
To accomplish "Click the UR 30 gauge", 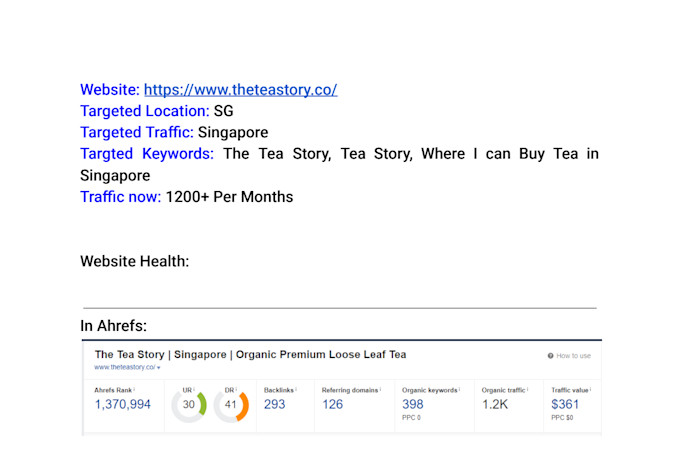I will pos(189,405).
